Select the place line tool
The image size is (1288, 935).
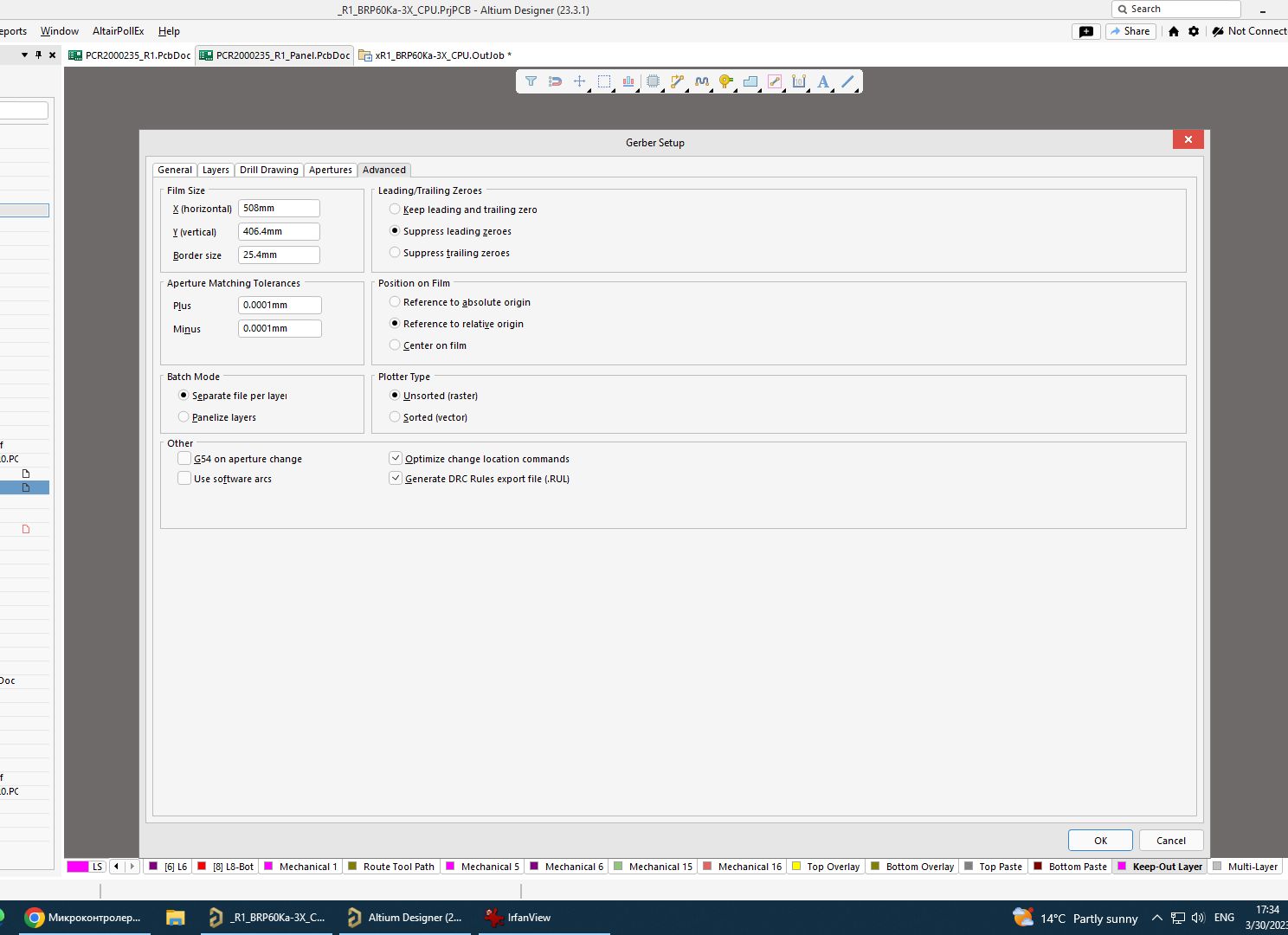848,81
